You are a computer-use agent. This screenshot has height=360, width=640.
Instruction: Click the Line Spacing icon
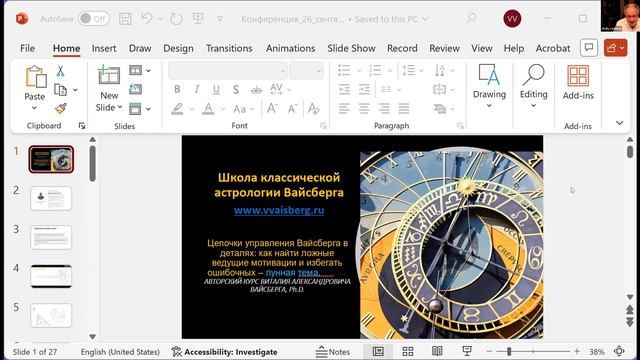click(409, 70)
